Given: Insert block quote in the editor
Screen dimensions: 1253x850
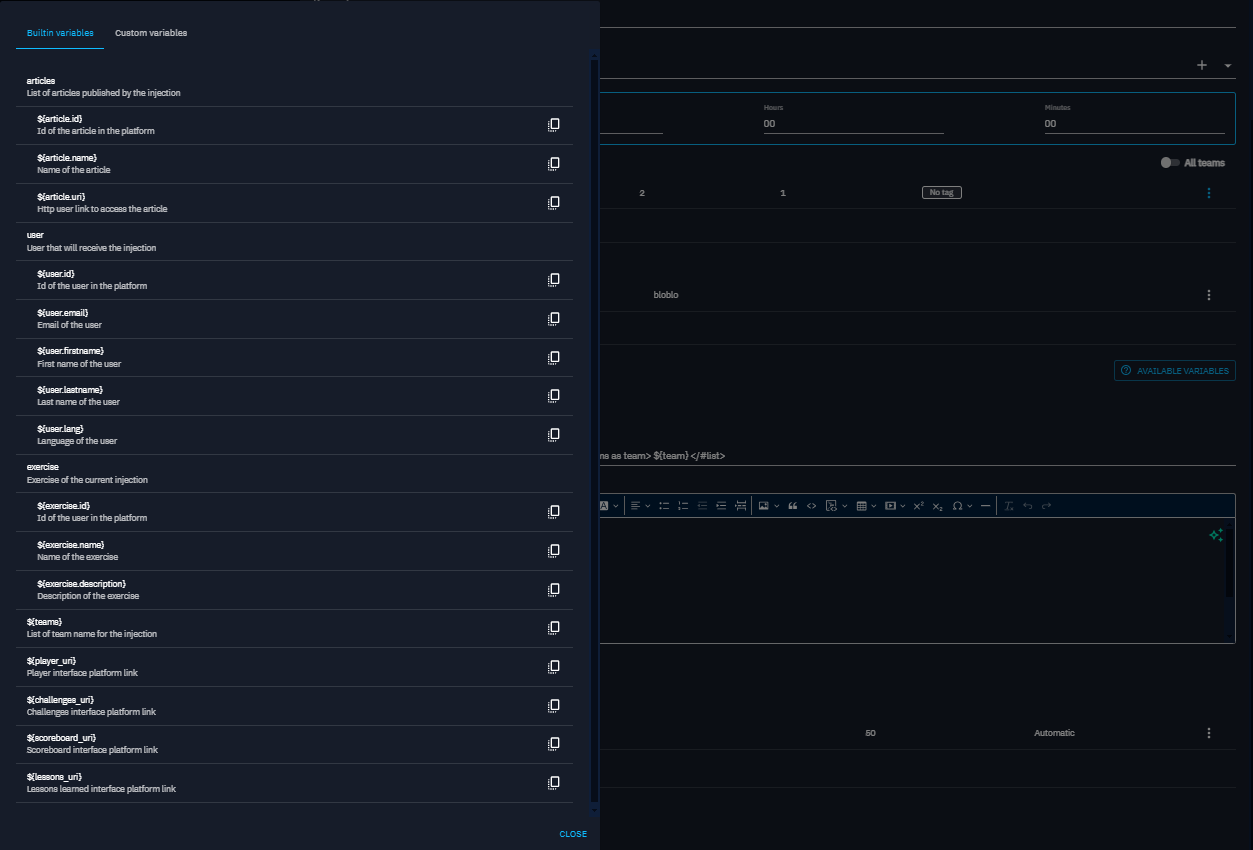Looking at the screenshot, I should (792, 506).
